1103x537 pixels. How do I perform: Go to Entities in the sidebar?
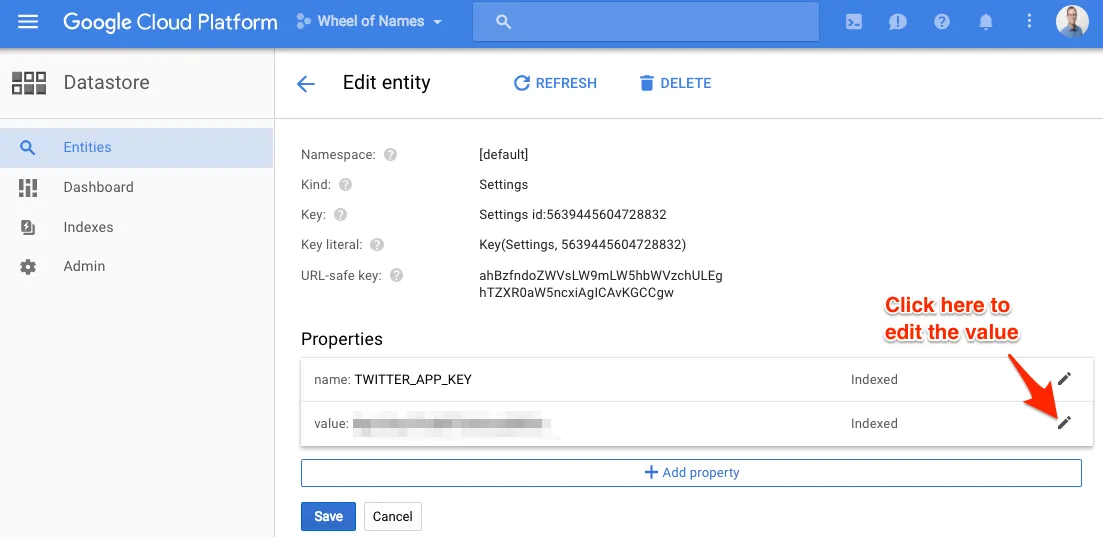tap(136, 147)
